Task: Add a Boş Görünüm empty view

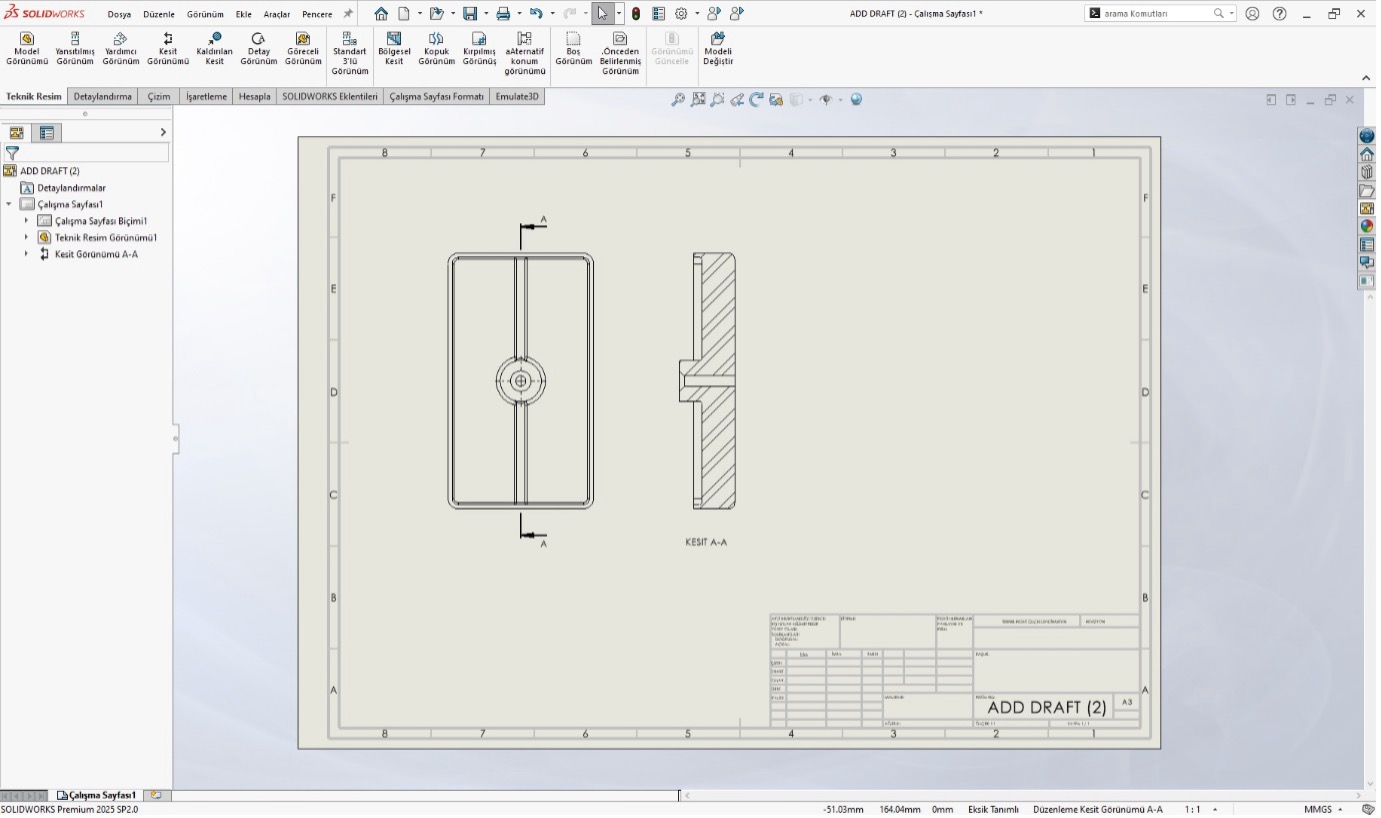Action: coord(574,48)
